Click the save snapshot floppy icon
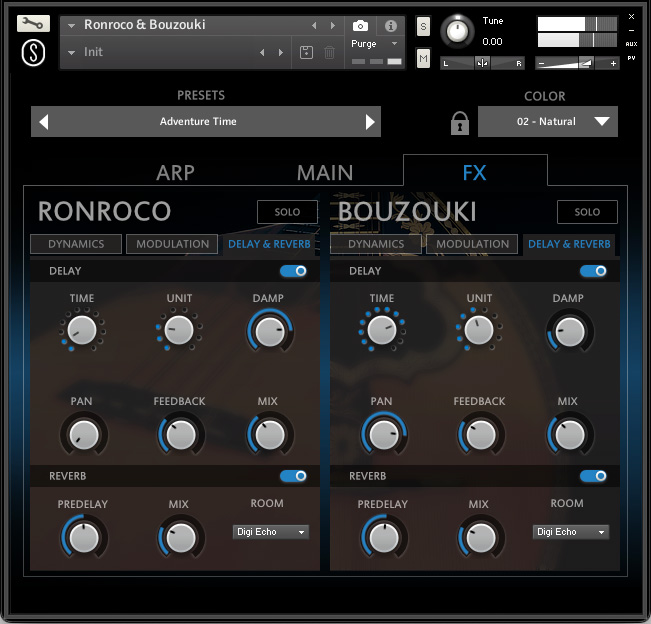 [308, 53]
